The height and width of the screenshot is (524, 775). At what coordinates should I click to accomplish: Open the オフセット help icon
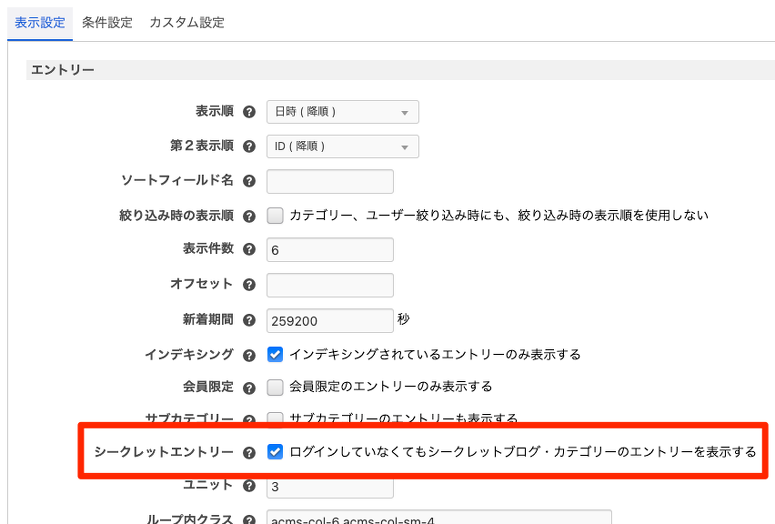coord(249,285)
